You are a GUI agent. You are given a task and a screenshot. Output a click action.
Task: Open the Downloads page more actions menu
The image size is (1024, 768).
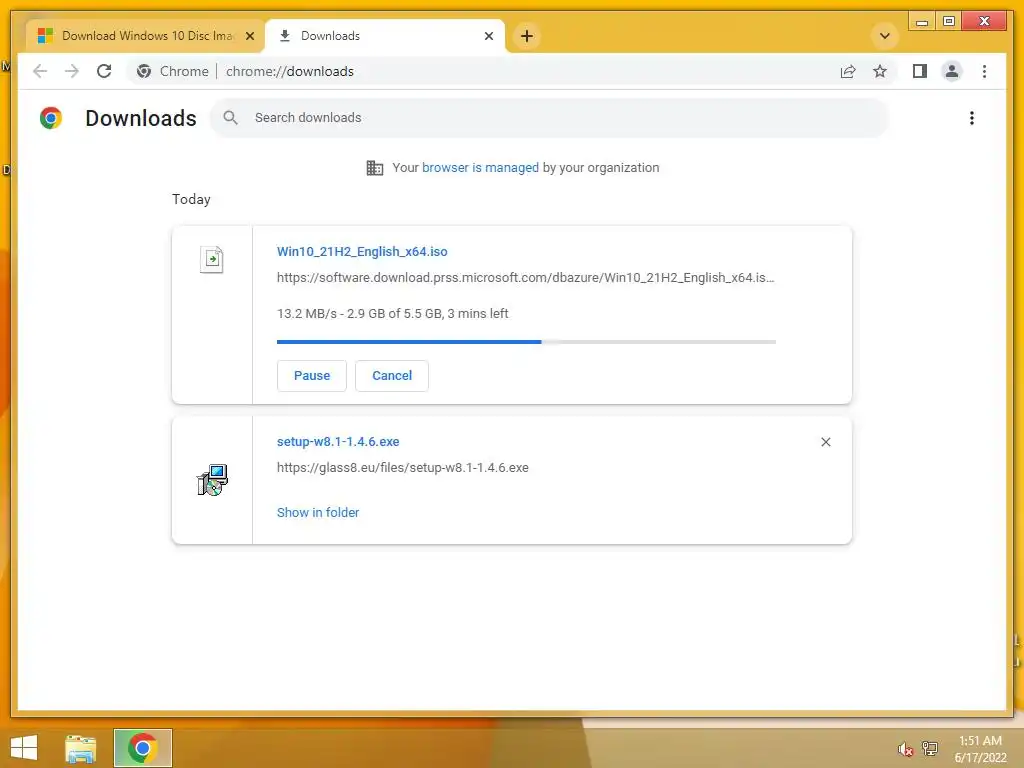click(972, 118)
